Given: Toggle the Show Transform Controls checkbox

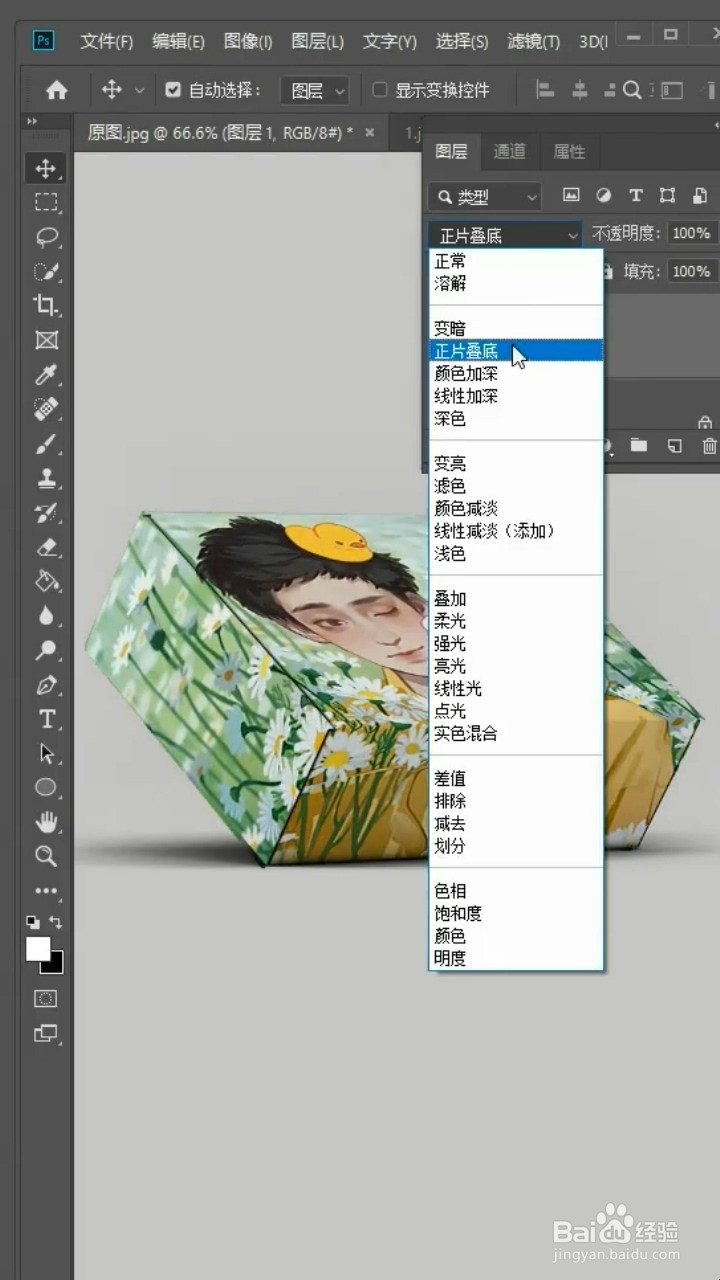Looking at the screenshot, I should [x=380, y=90].
